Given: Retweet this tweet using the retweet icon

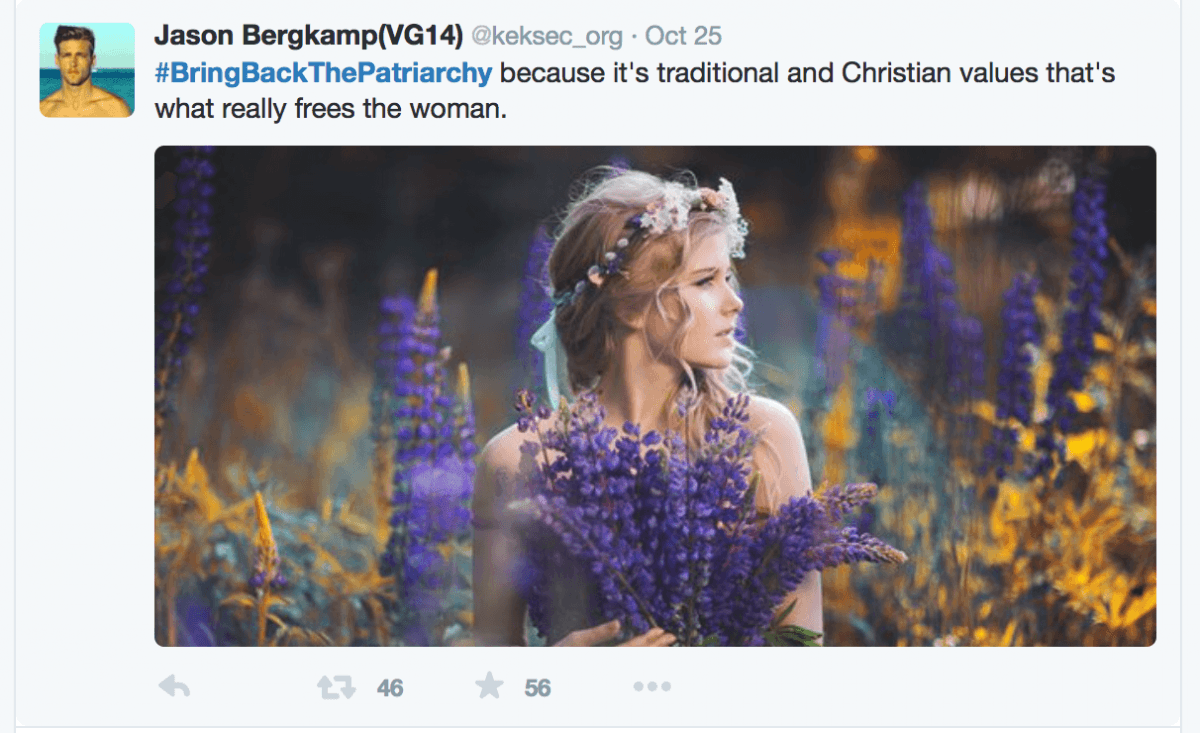Looking at the screenshot, I should click(335, 687).
